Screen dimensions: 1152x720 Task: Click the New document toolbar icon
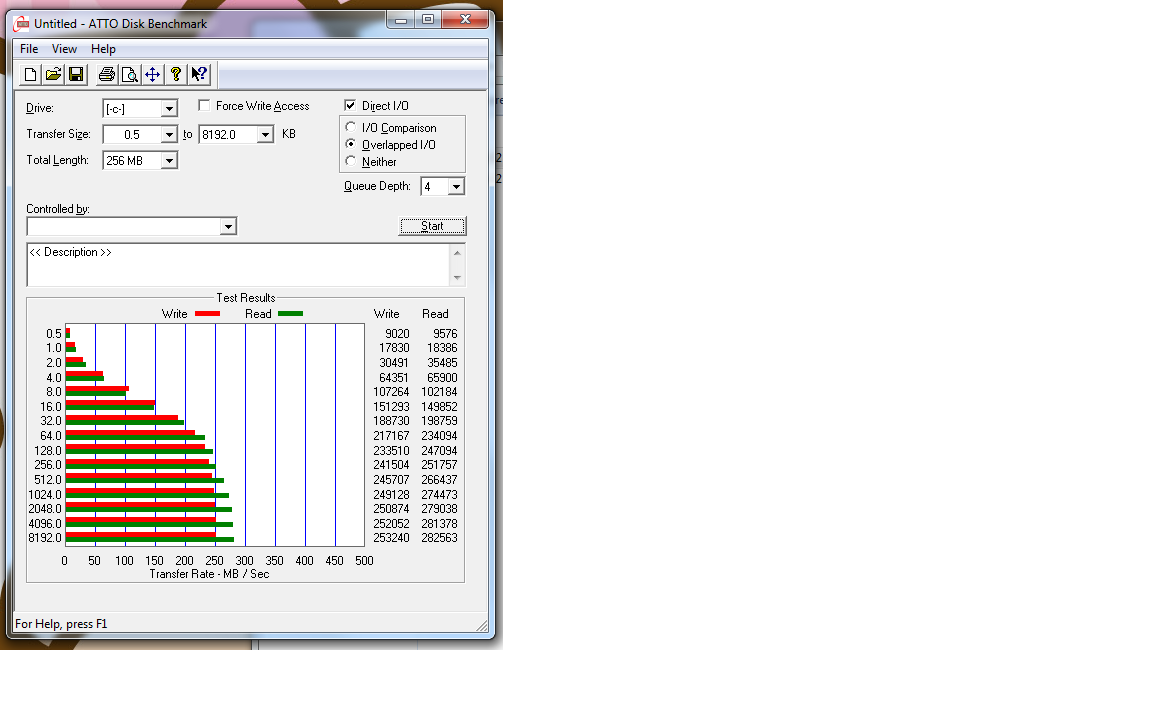point(30,74)
